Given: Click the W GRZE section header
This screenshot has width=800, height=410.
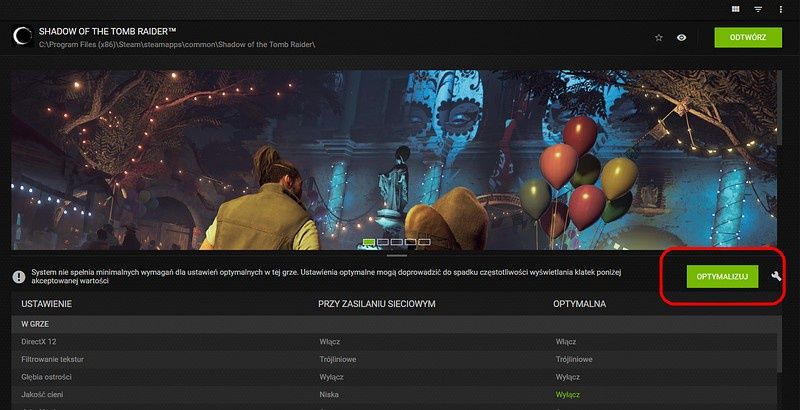Looking at the screenshot, I should pyautogui.click(x=396, y=324).
